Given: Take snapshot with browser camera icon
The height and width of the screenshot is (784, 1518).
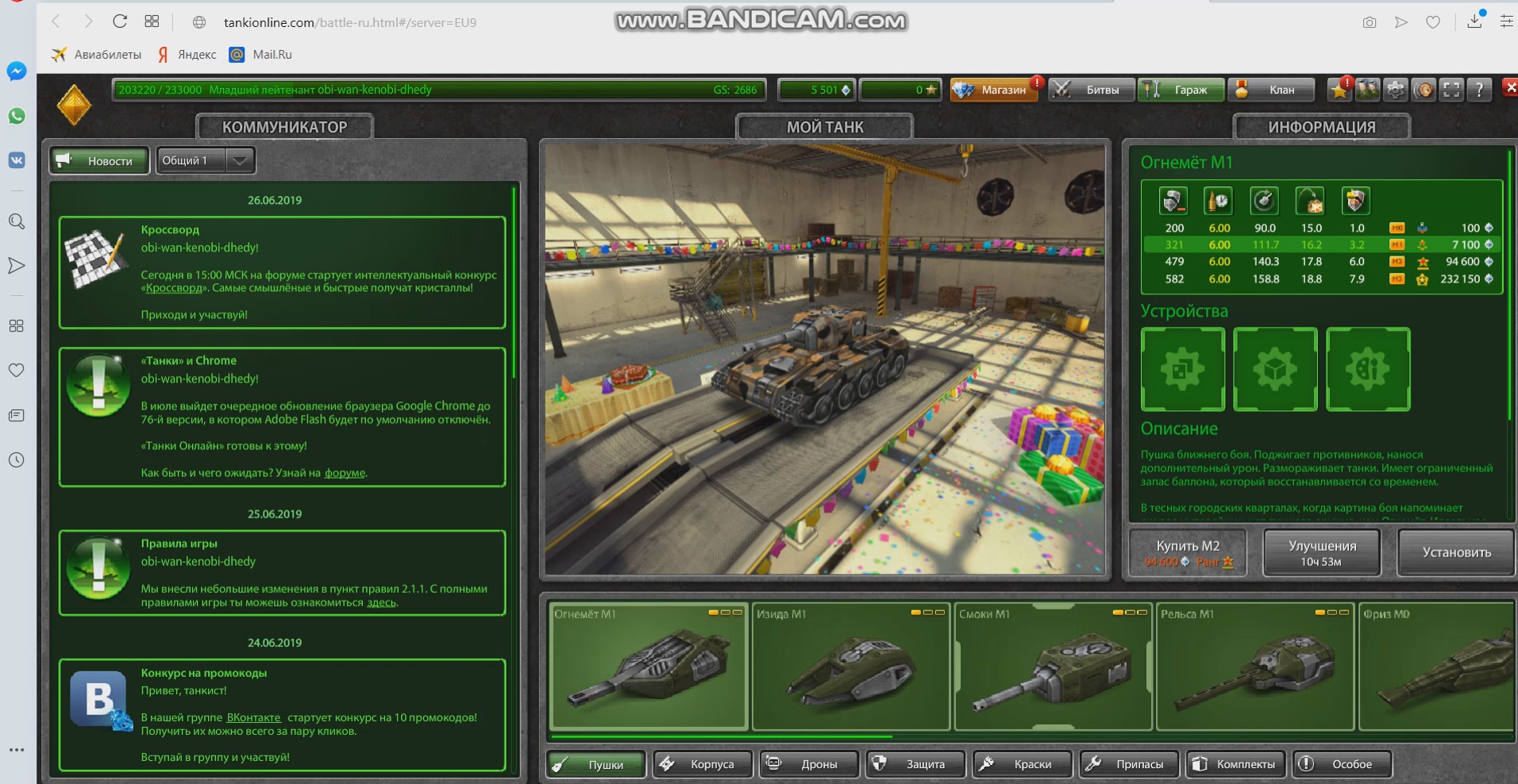Looking at the screenshot, I should [1369, 22].
